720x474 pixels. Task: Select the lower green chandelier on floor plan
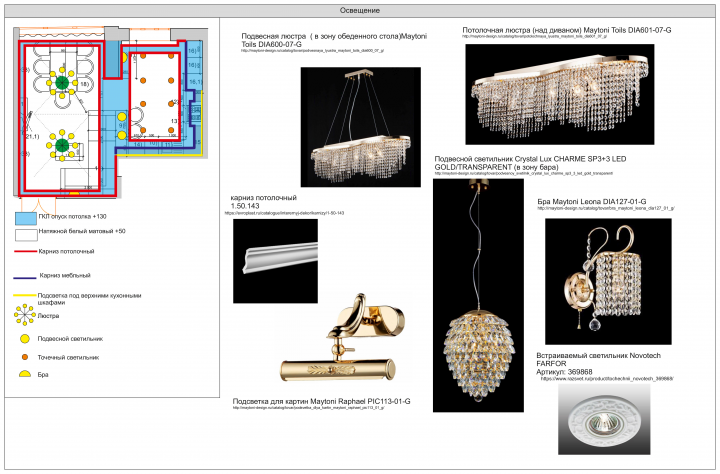pyautogui.click(x=62, y=146)
